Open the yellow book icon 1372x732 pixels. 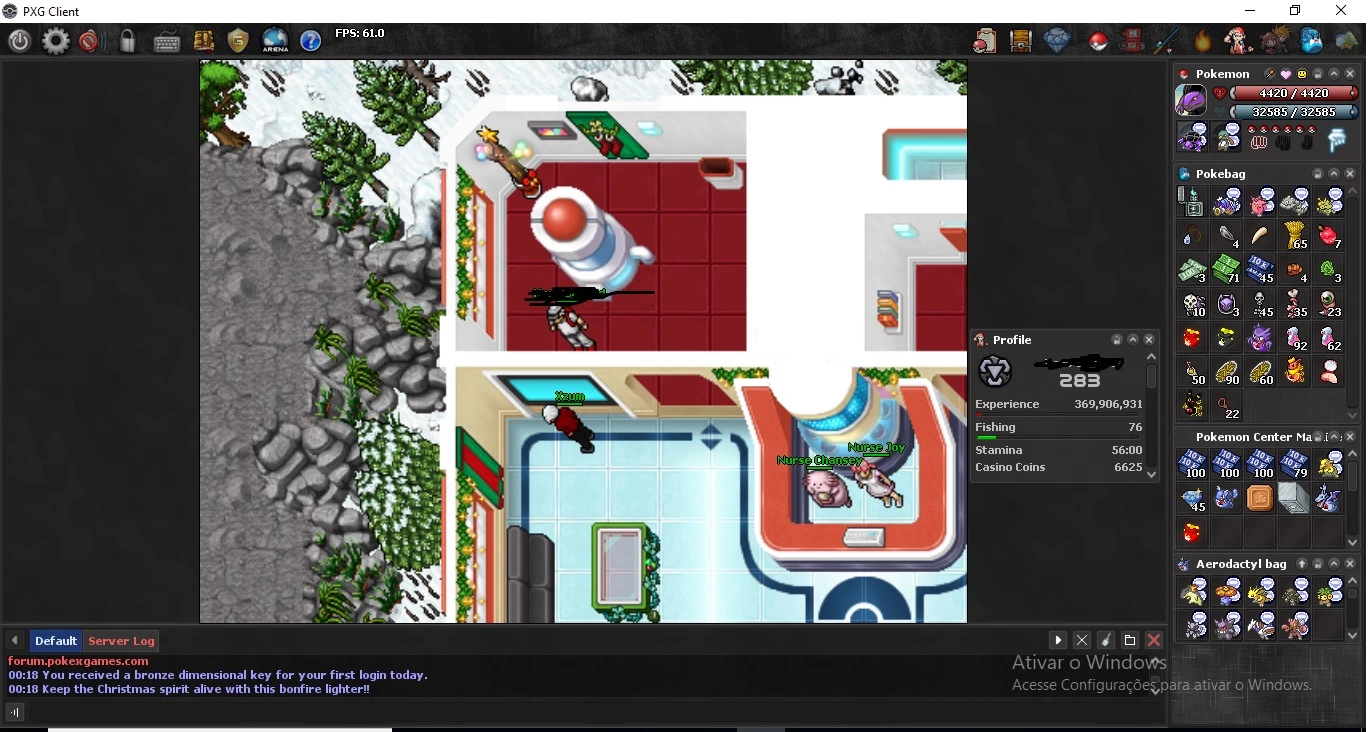tap(204, 41)
